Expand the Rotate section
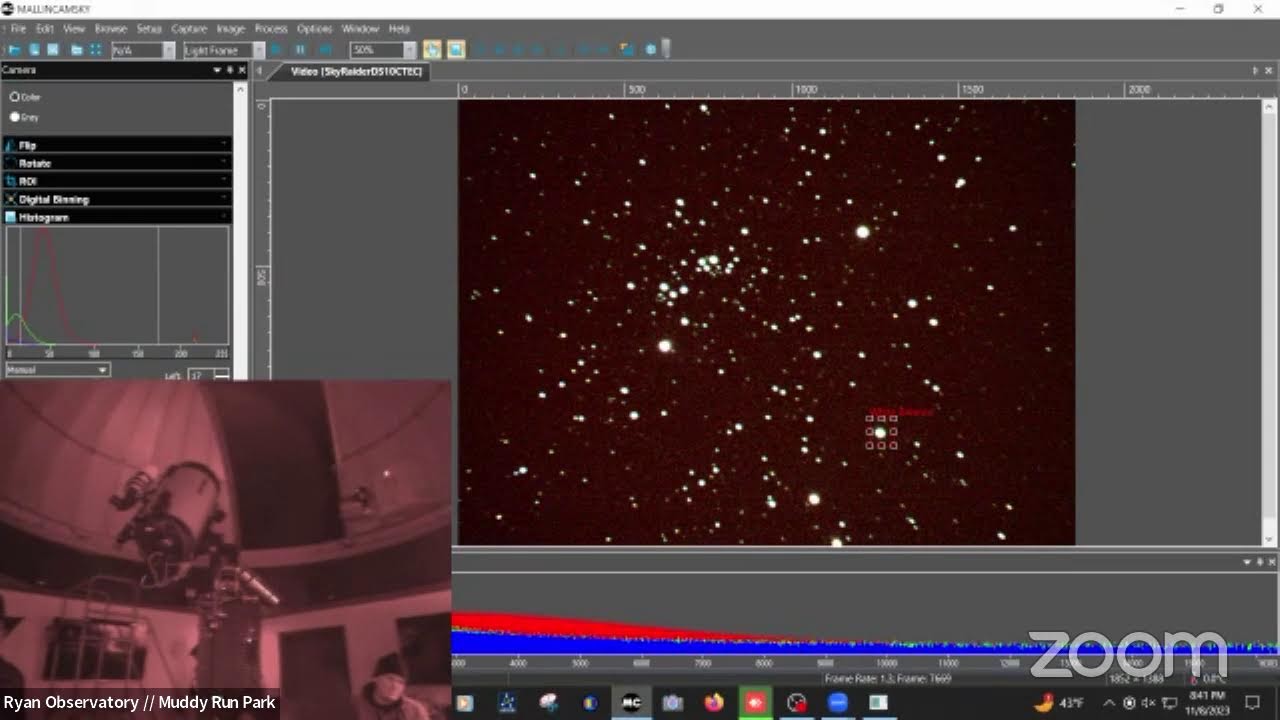1280x720 pixels. click(117, 163)
